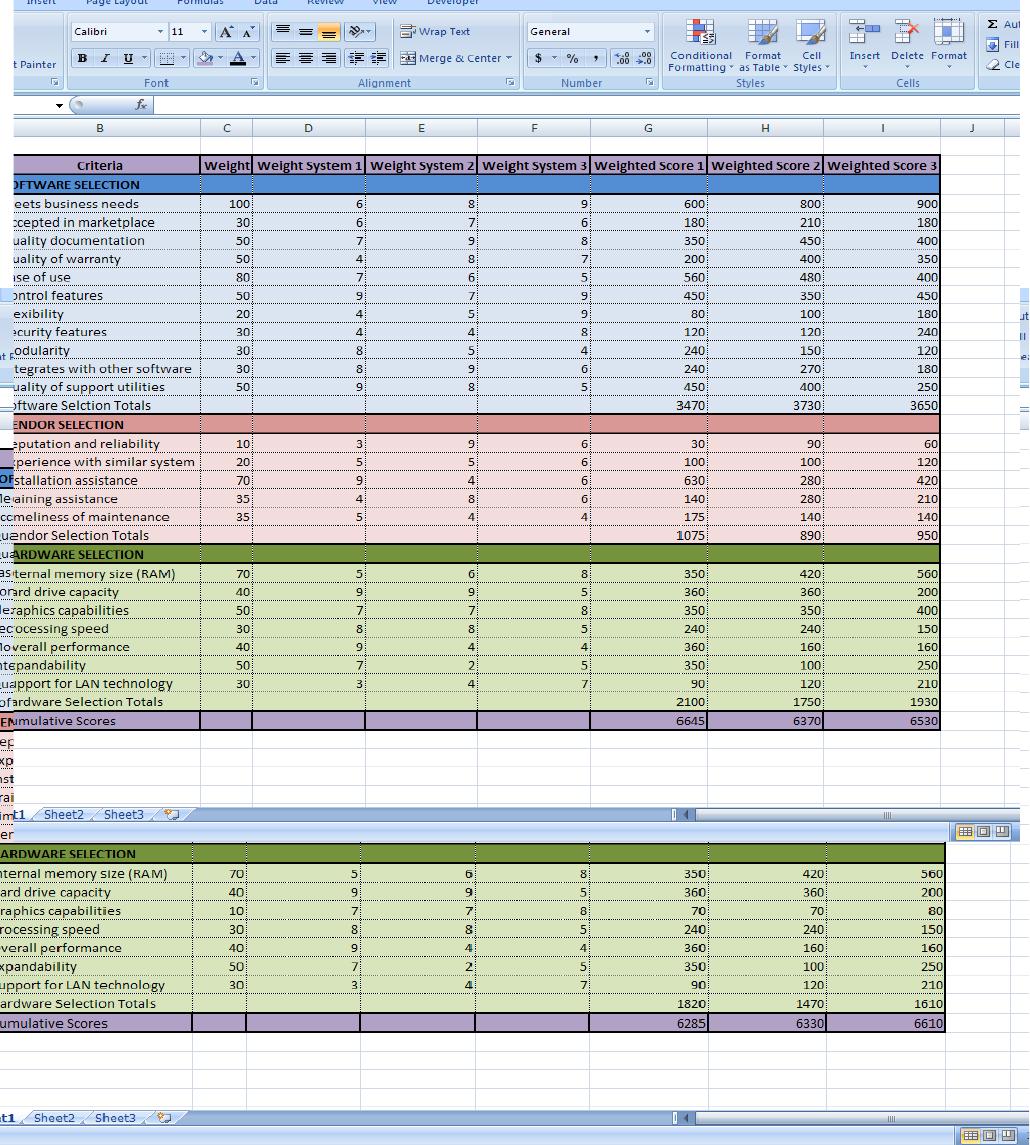Viewport: 1030px width, 1145px height.
Task: Expand the Fill Color palette arrow
Action: tap(220, 58)
